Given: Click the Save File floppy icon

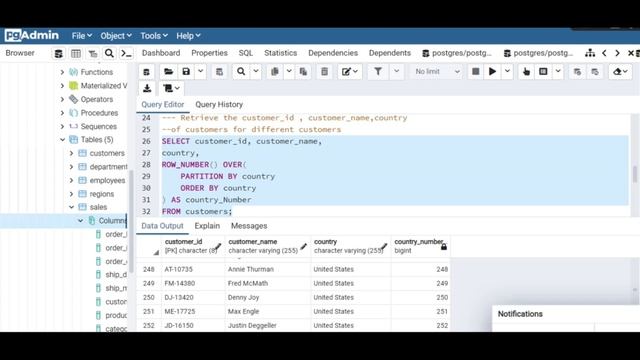Looking at the screenshot, I should [x=186, y=72].
